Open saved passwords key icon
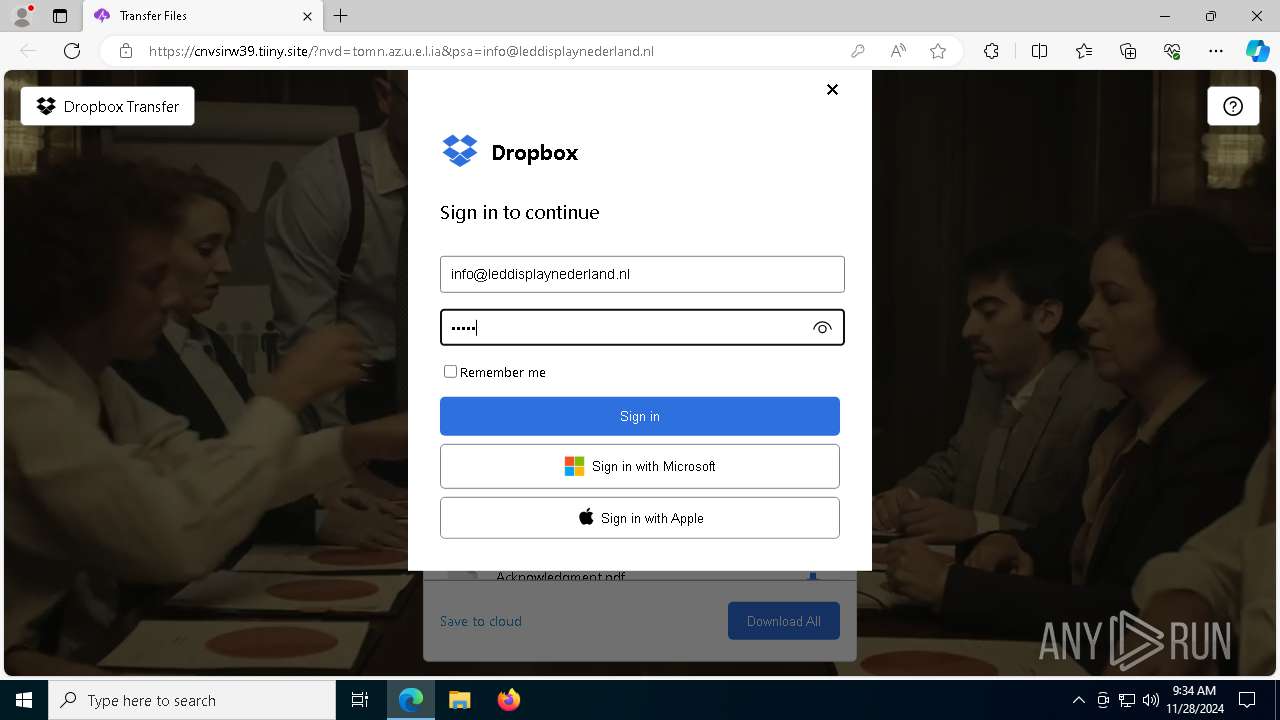Viewport: 1280px width, 720px height. tap(857, 51)
